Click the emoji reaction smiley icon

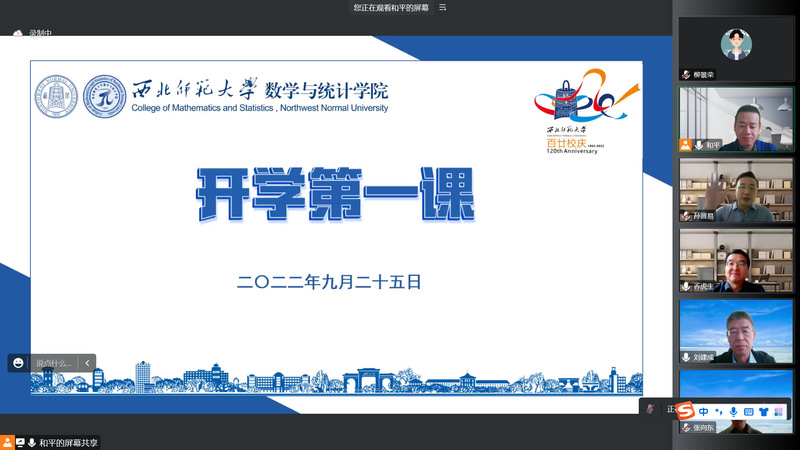tap(17, 363)
